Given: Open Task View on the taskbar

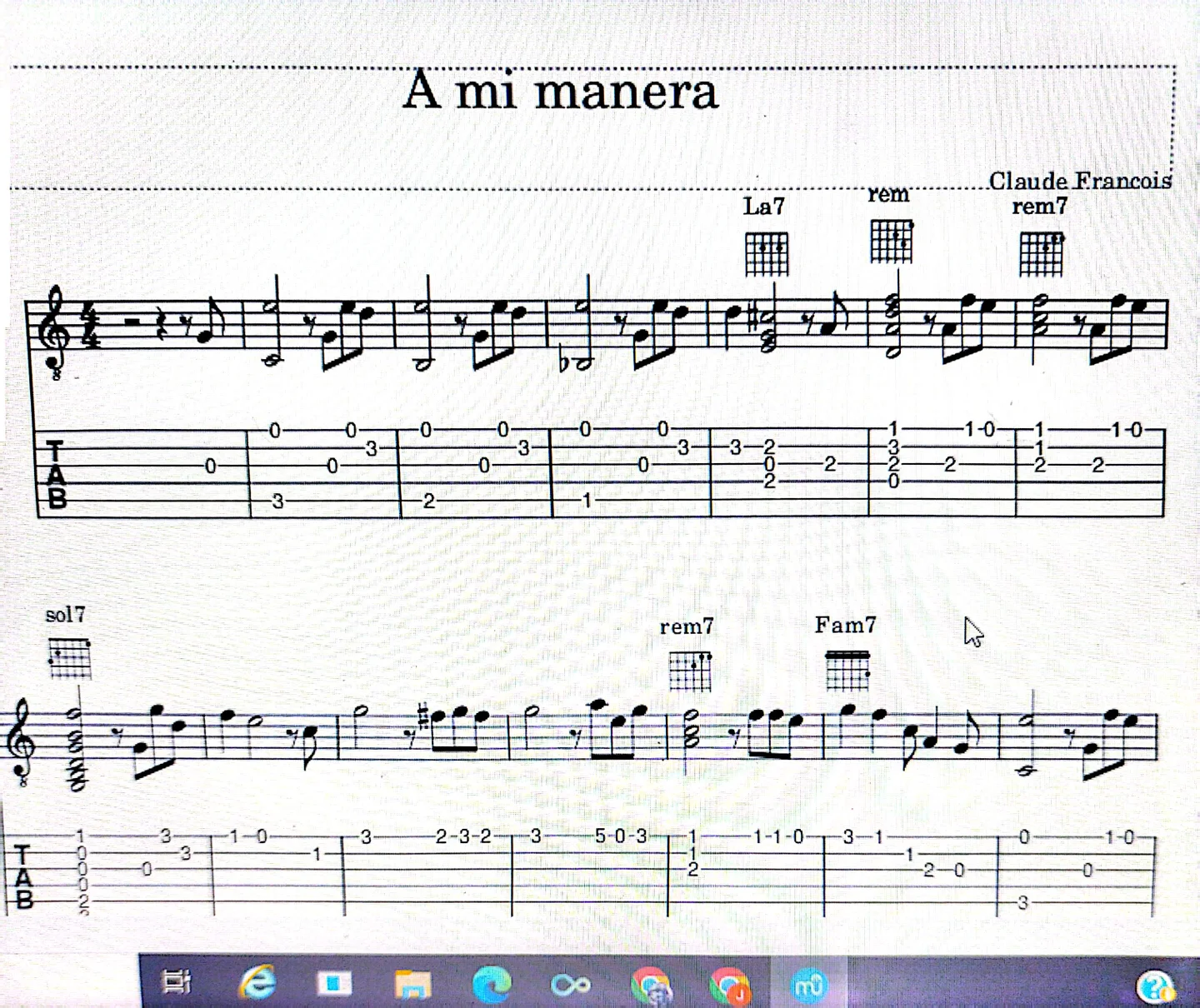Looking at the screenshot, I should pyautogui.click(x=176, y=983).
